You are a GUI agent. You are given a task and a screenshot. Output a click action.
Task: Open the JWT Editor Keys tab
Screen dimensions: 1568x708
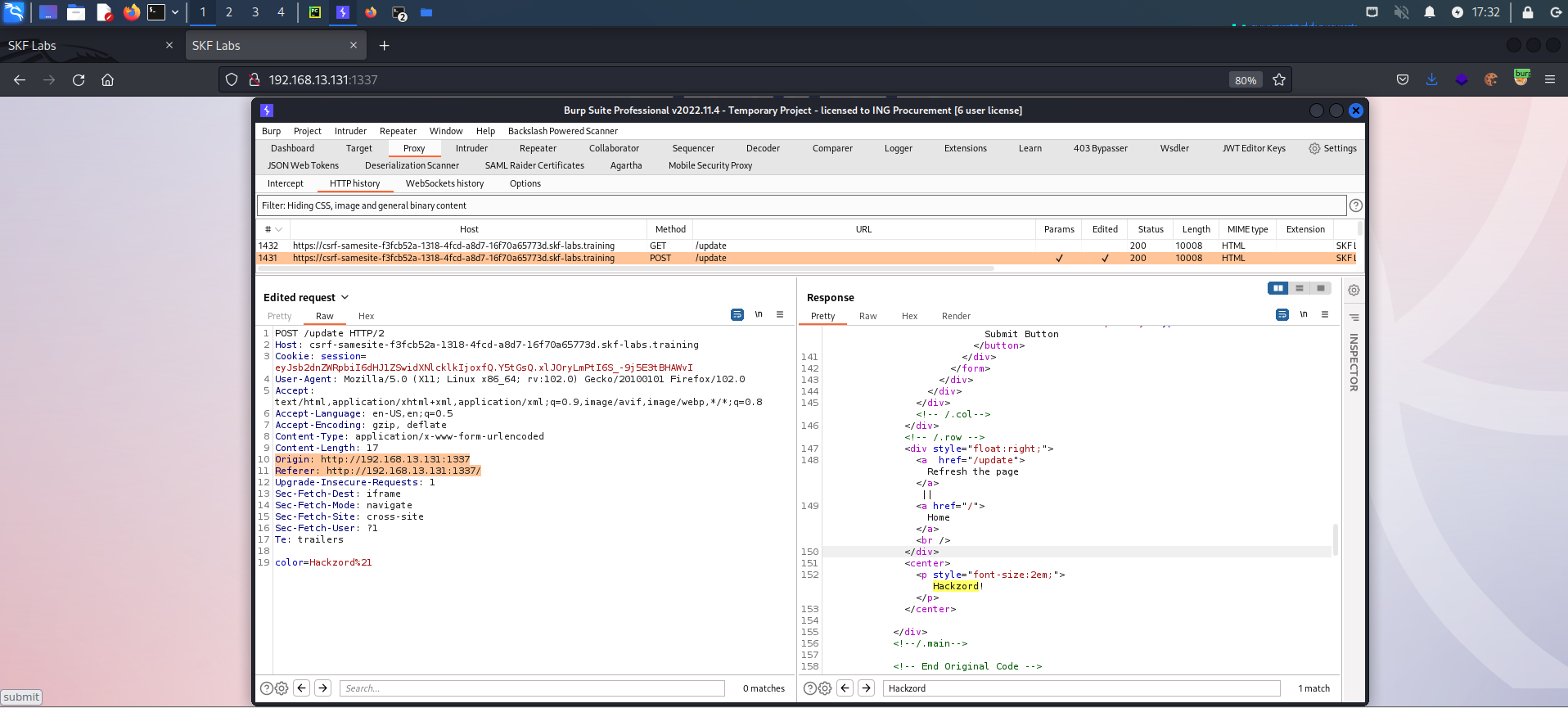click(x=1254, y=148)
